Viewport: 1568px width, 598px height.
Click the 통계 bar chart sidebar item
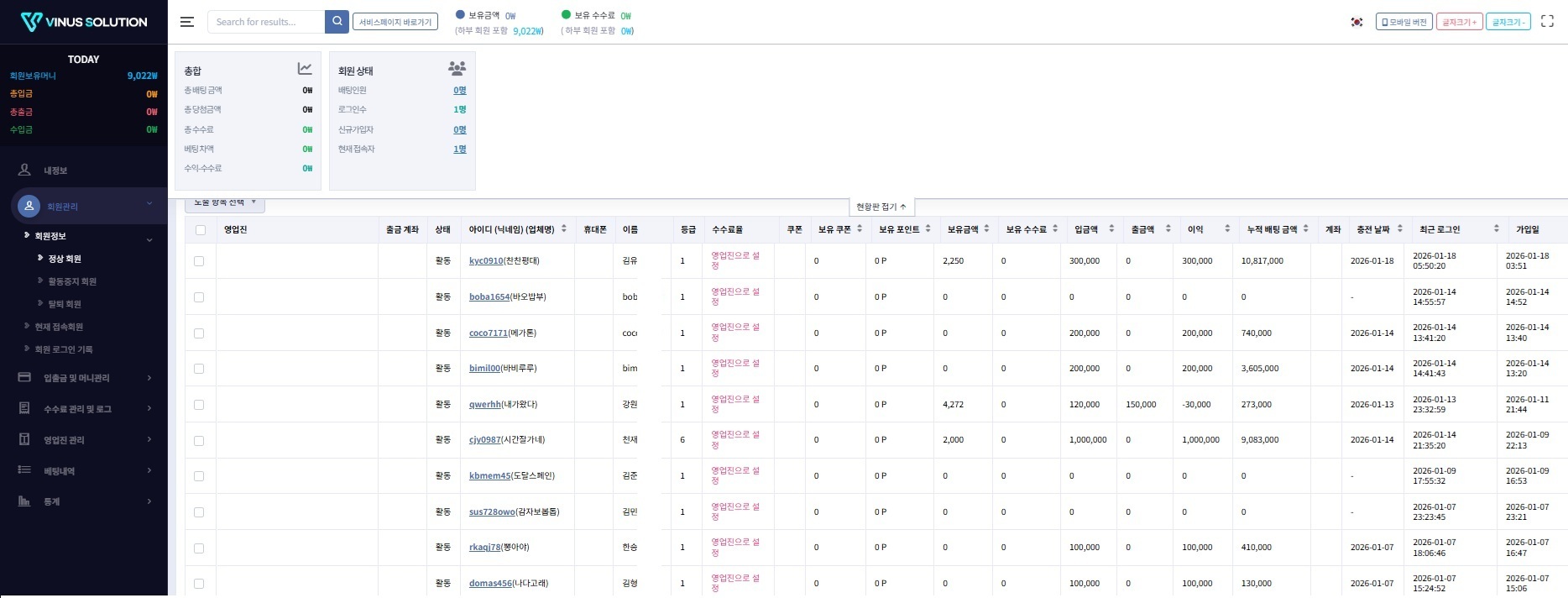[x=52, y=501]
